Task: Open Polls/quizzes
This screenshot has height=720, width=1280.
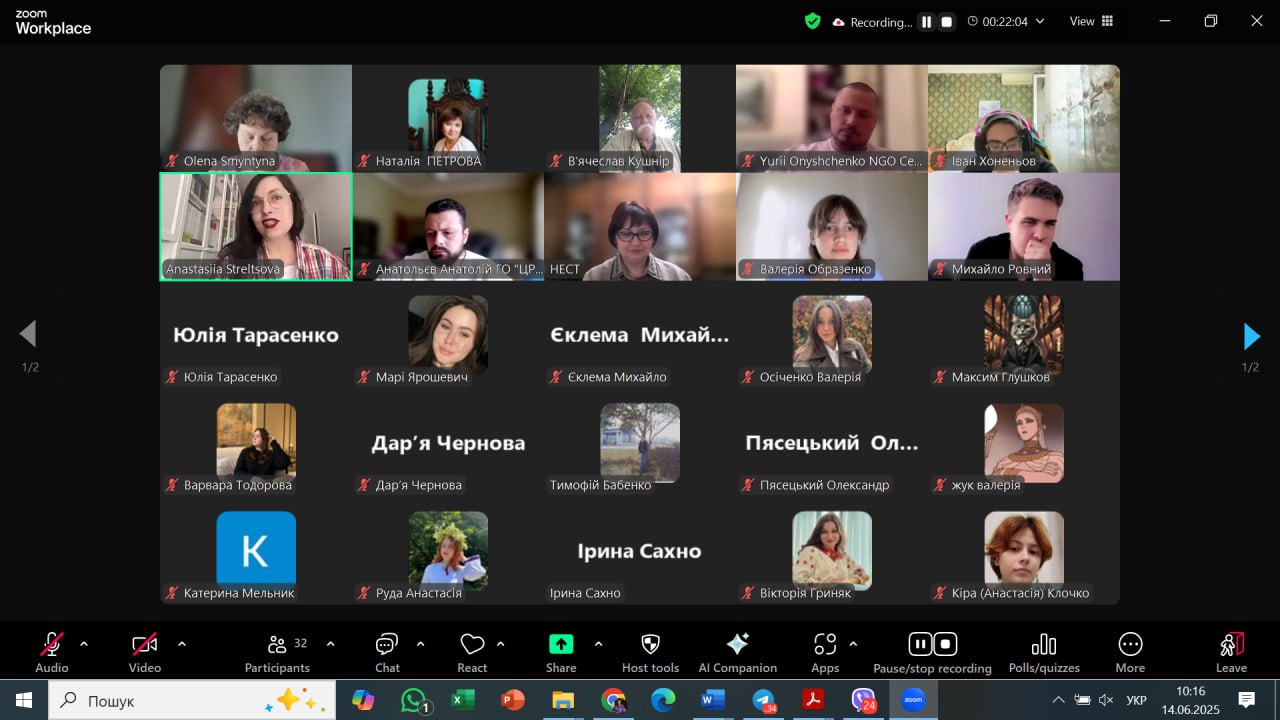Action: tap(1043, 651)
